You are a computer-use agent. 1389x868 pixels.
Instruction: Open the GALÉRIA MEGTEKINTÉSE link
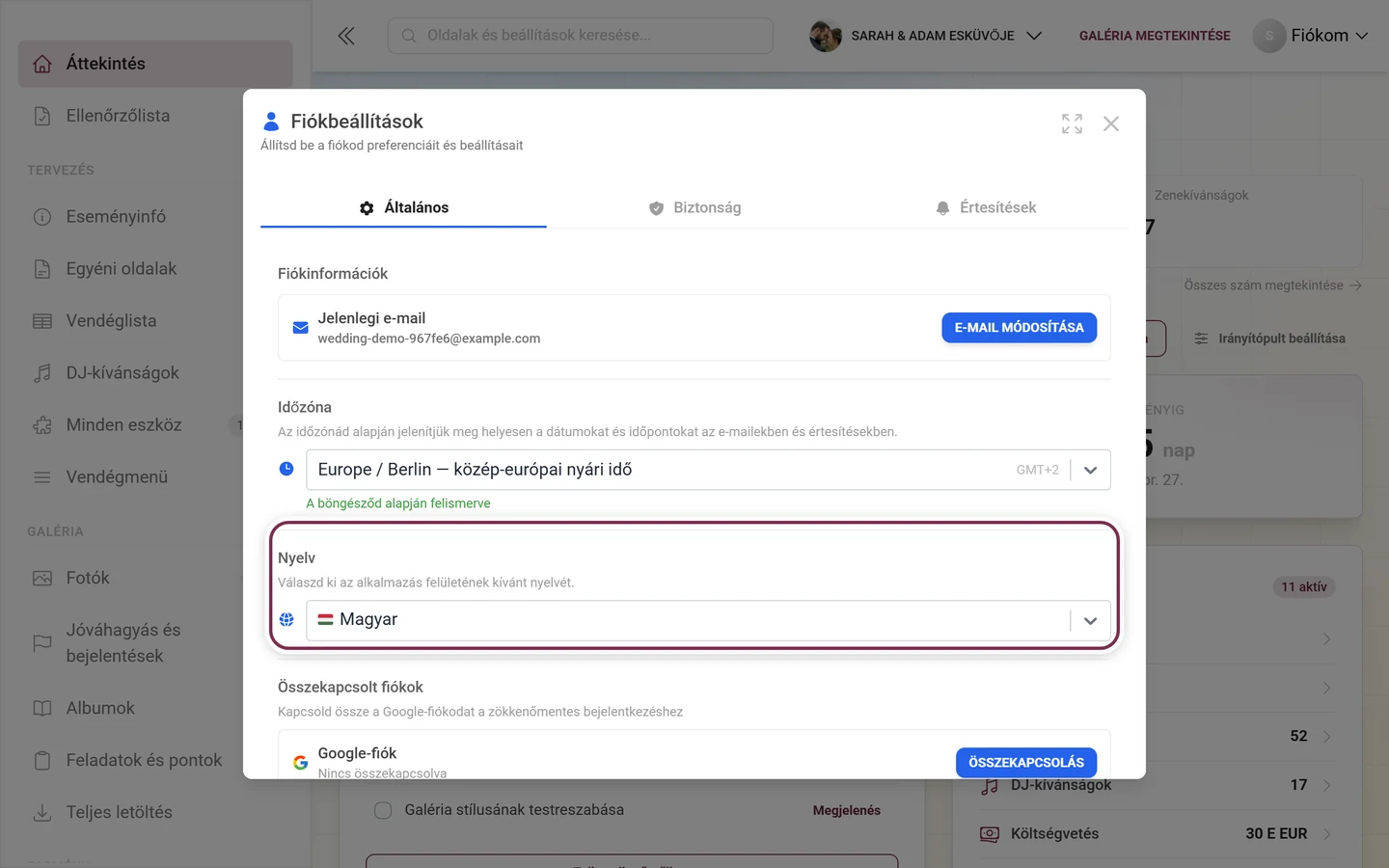[1155, 36]
